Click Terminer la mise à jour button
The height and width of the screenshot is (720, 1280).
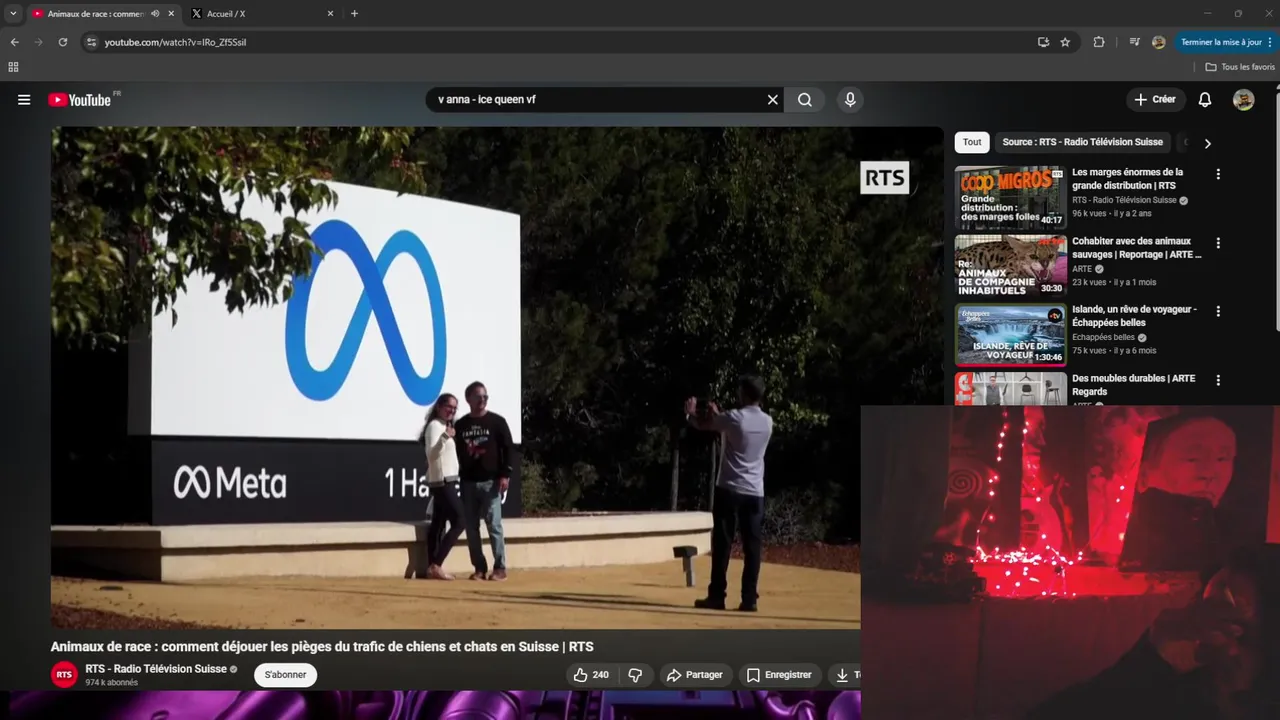tap(1221, 42)
